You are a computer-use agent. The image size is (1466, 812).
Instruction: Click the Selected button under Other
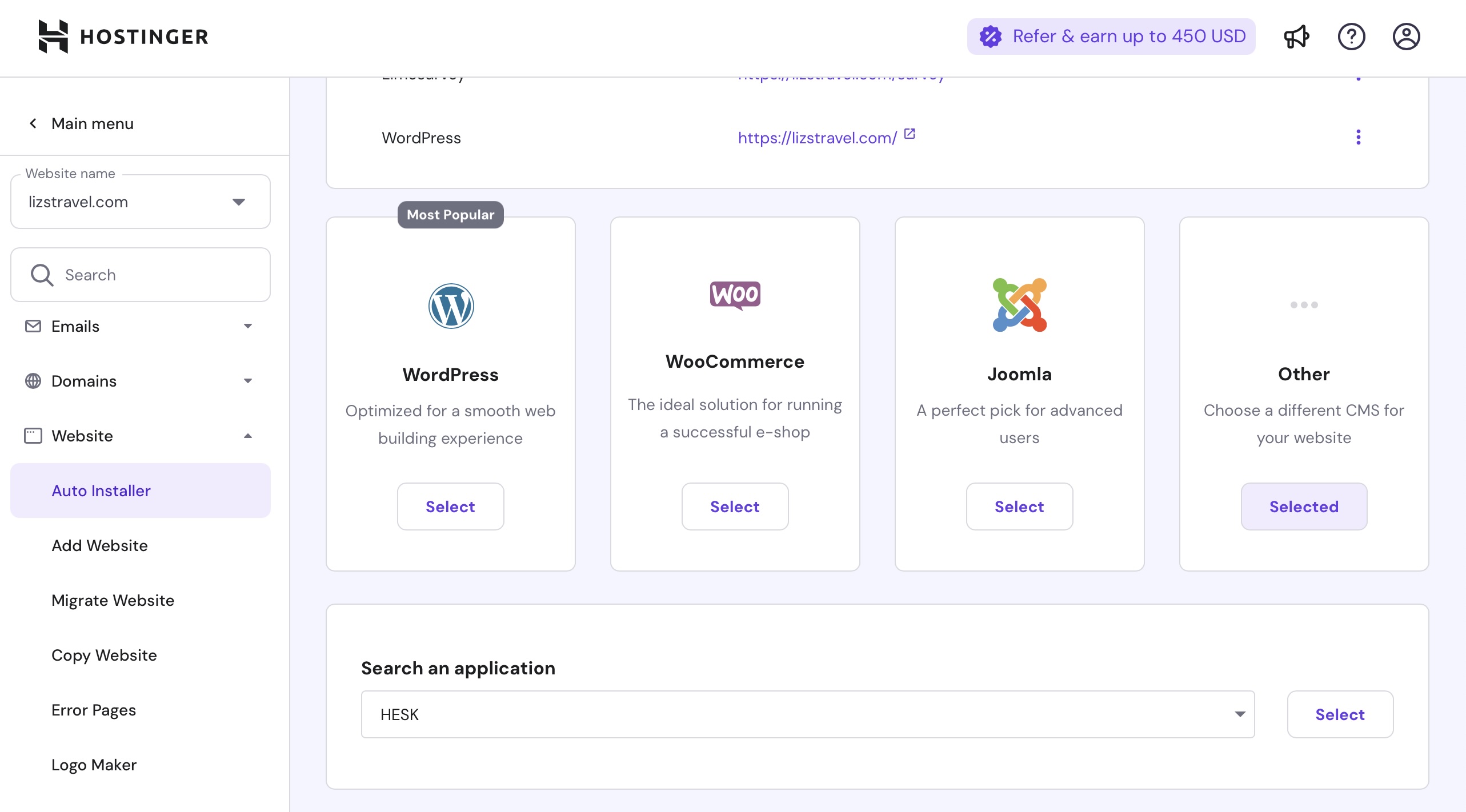(1304, 507)
